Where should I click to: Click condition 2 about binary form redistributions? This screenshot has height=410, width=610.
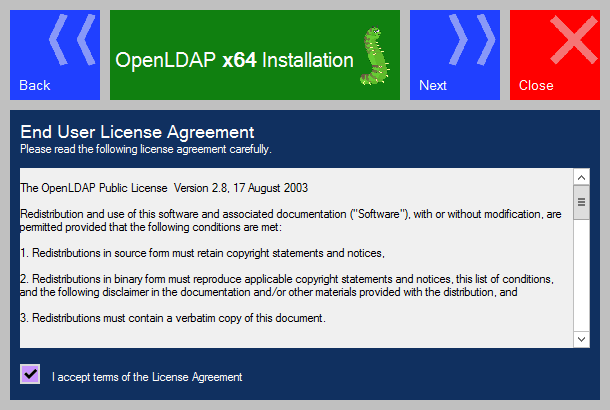(x=287, y=286)
